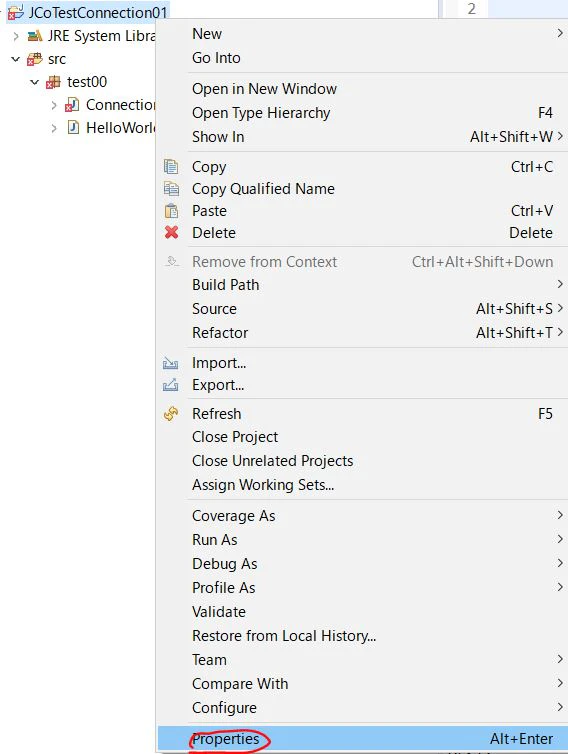Open the Show In submenu
Viewport: 568px width, 754px height.
pos(362,137)
